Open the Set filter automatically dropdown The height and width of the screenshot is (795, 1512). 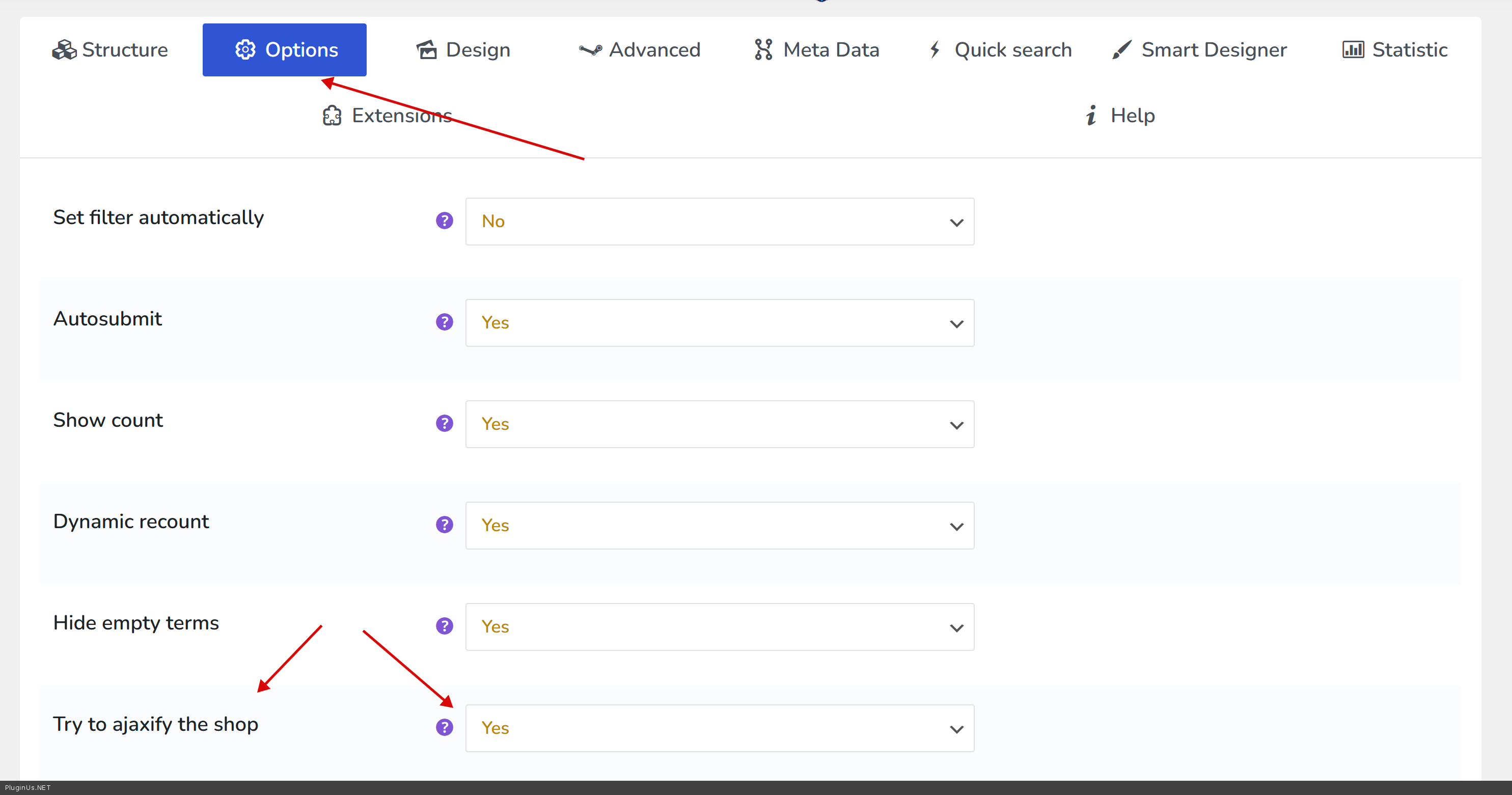719,222
